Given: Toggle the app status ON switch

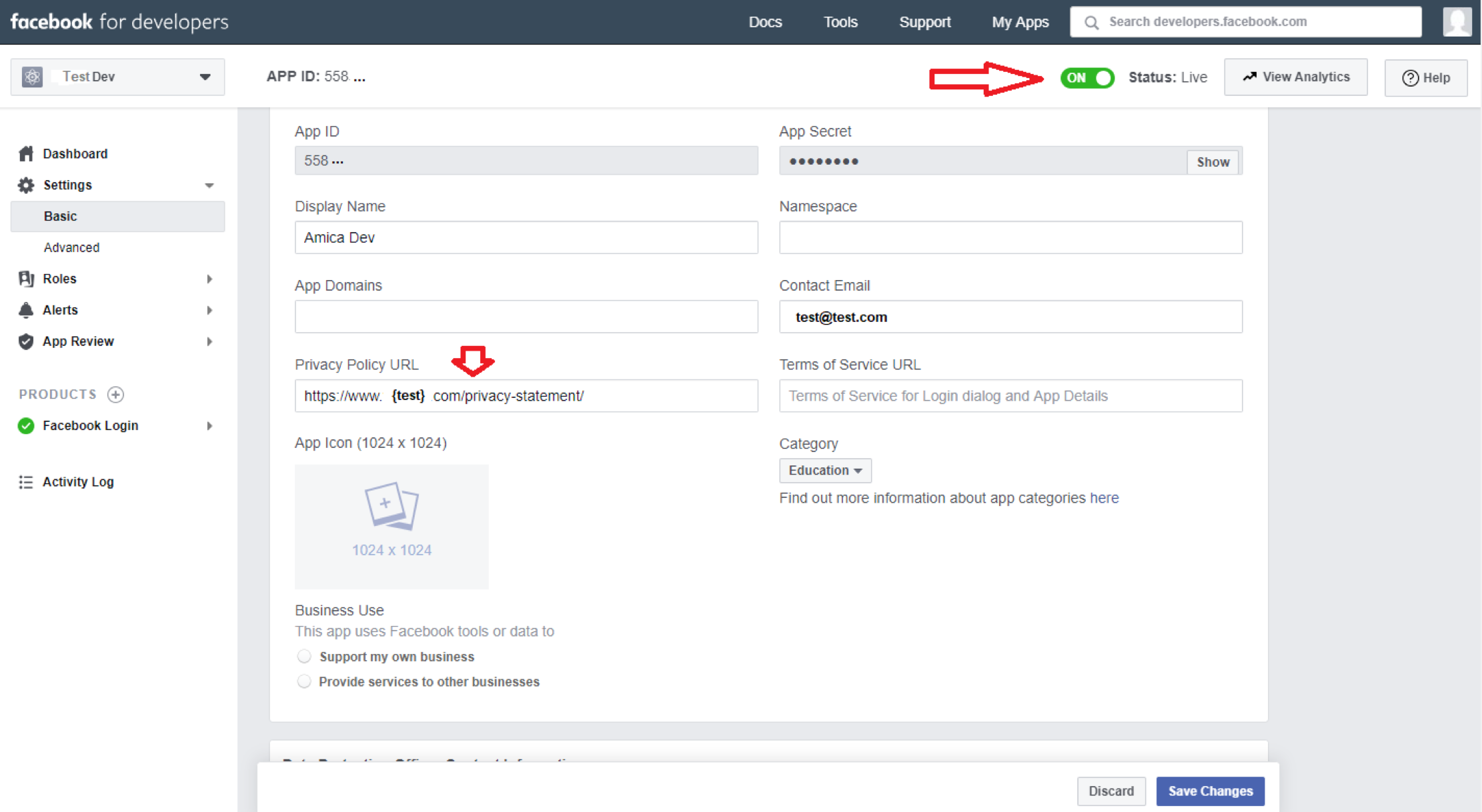Looking at the screenshot, I should click(x=1087, y=77).
